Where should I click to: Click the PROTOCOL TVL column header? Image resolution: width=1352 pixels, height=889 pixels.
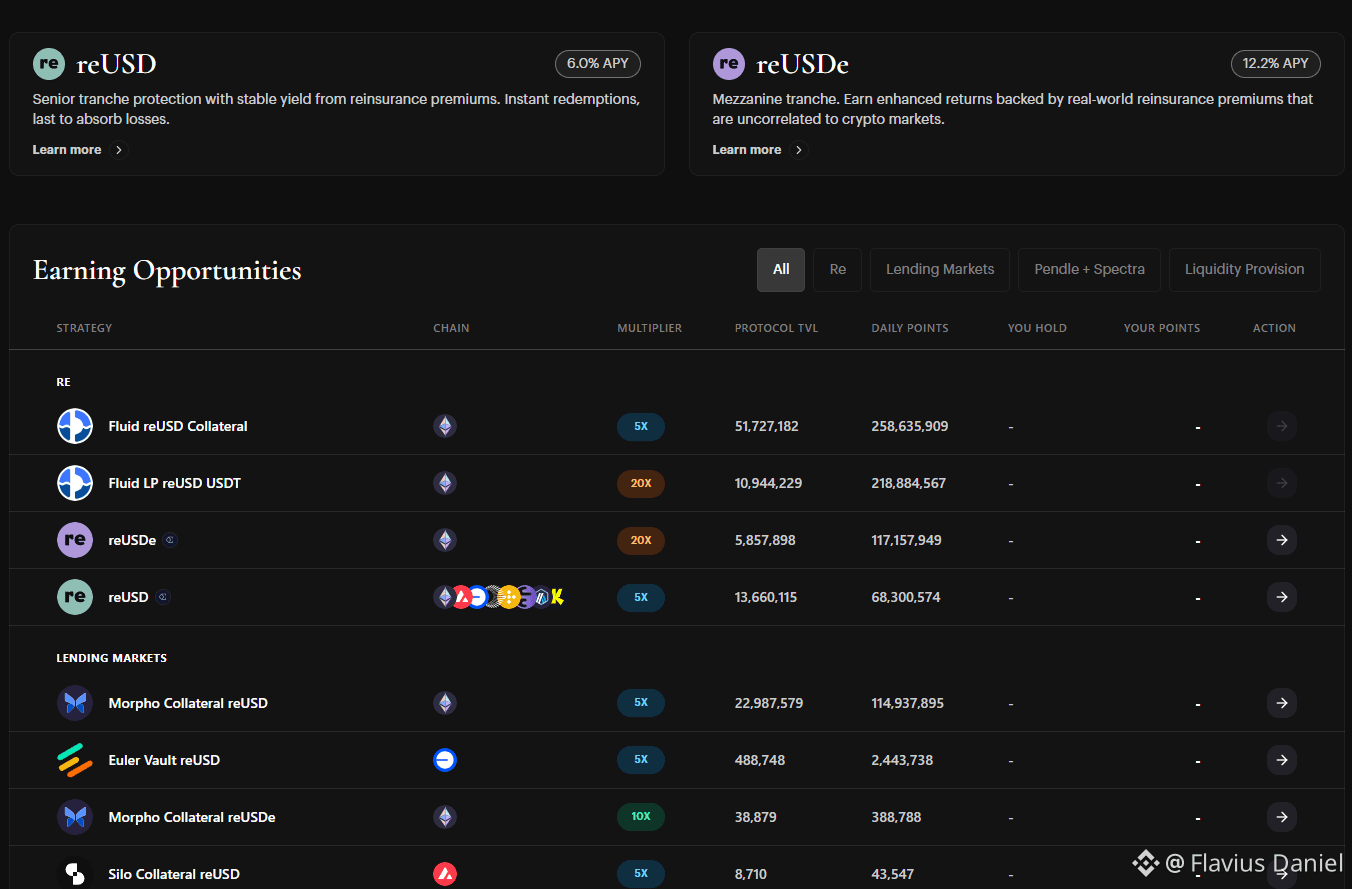(x=776, y=328)
